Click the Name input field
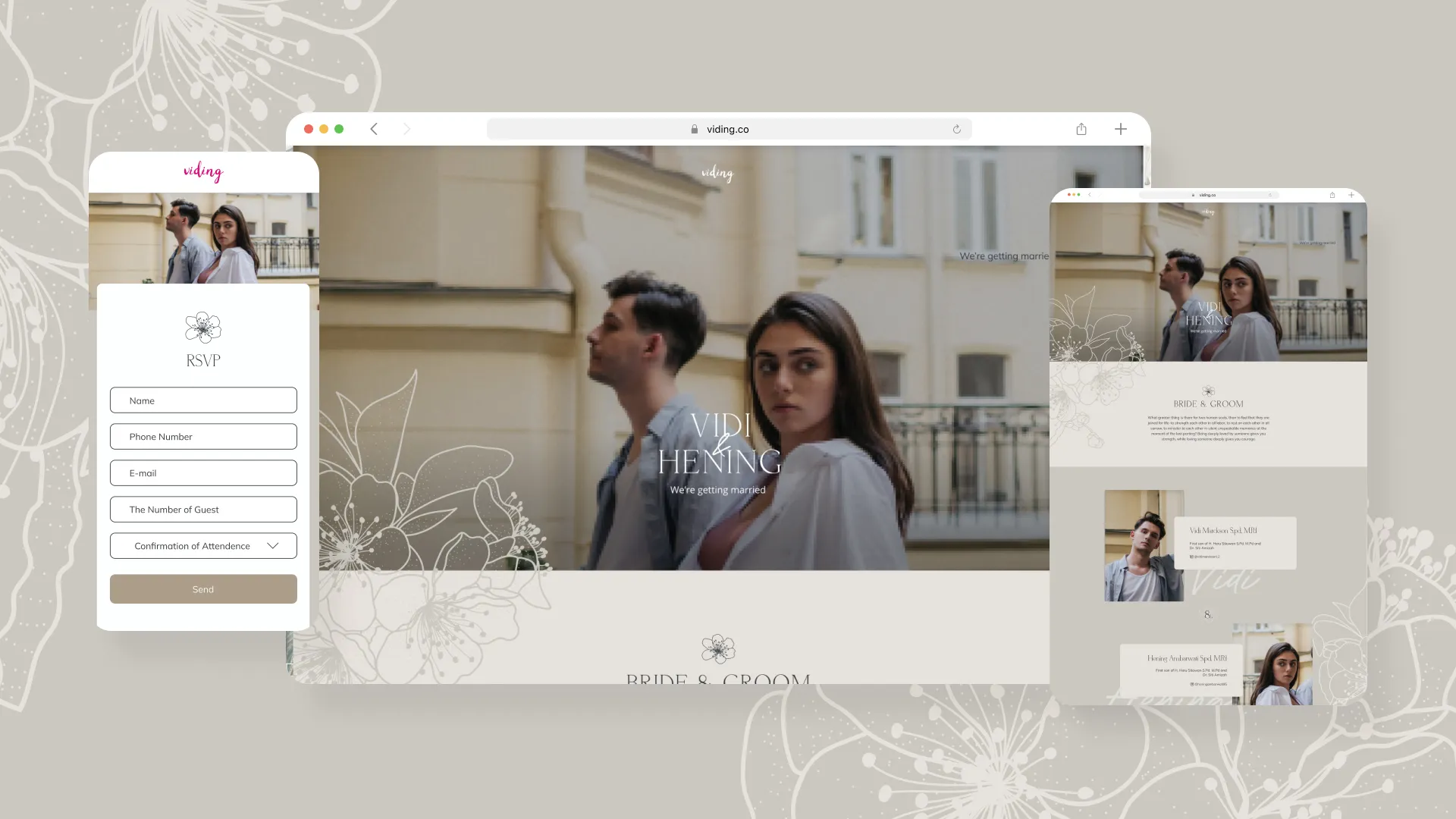The image size is (1456, 819). coord(203,400)
